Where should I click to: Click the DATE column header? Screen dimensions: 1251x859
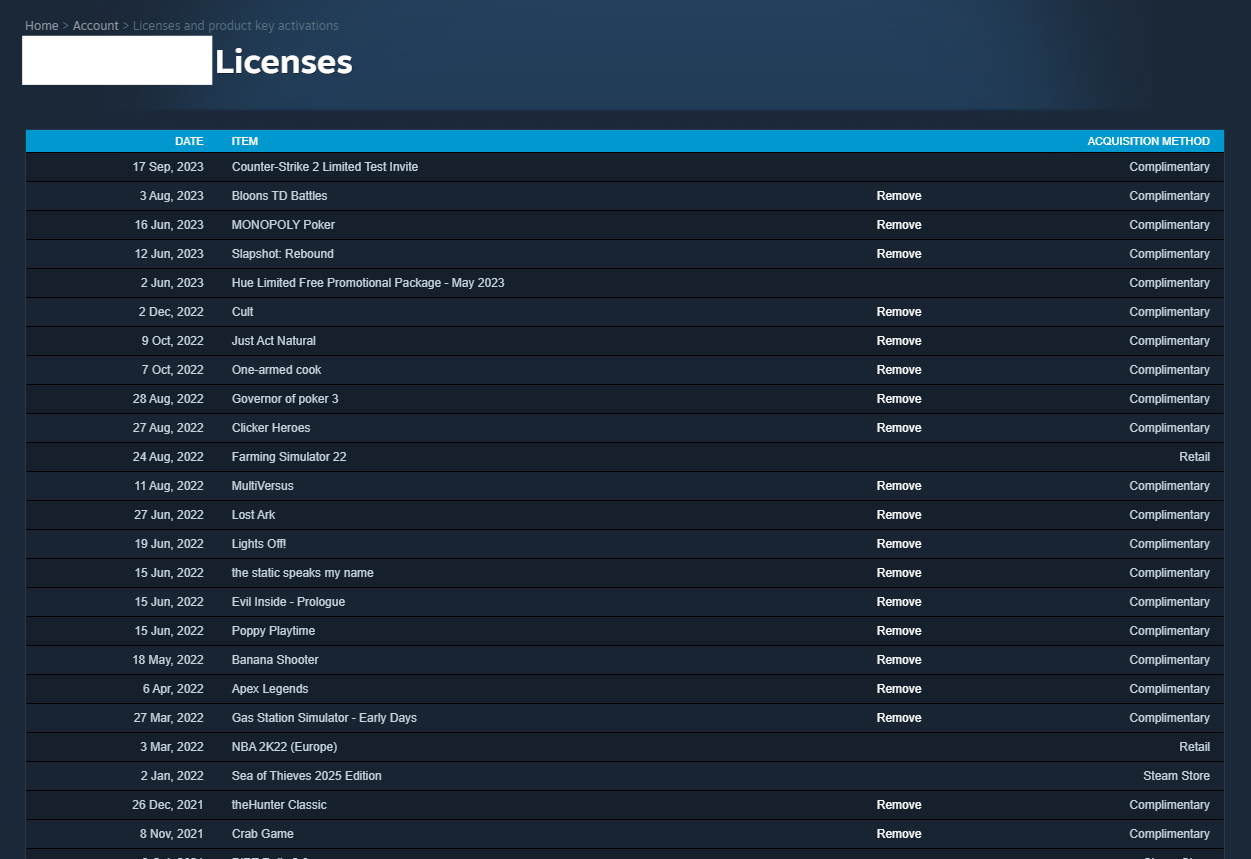click(189, 141)
